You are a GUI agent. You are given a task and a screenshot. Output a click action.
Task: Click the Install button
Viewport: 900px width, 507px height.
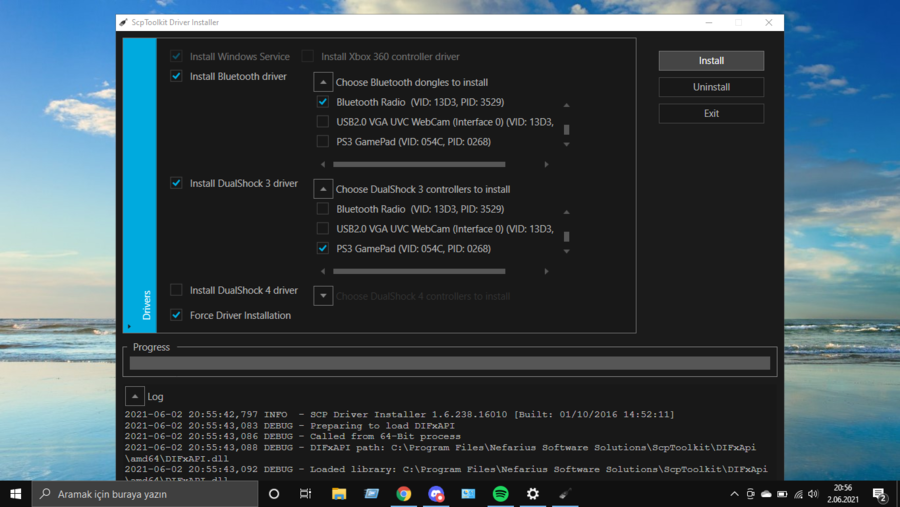711,61
